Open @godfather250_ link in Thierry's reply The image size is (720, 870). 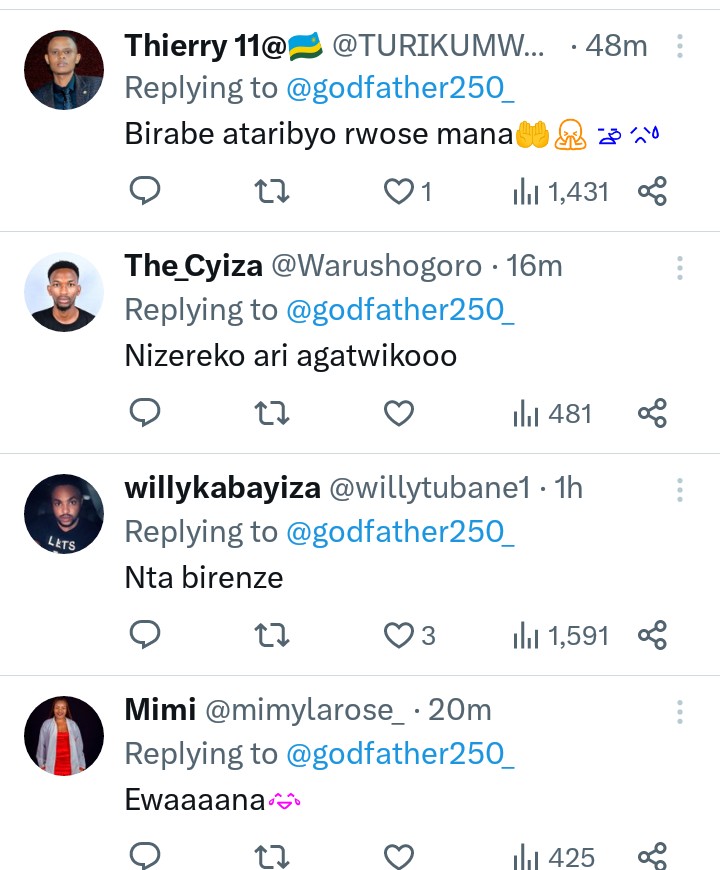pyautogui.click(x=400, y=88)
